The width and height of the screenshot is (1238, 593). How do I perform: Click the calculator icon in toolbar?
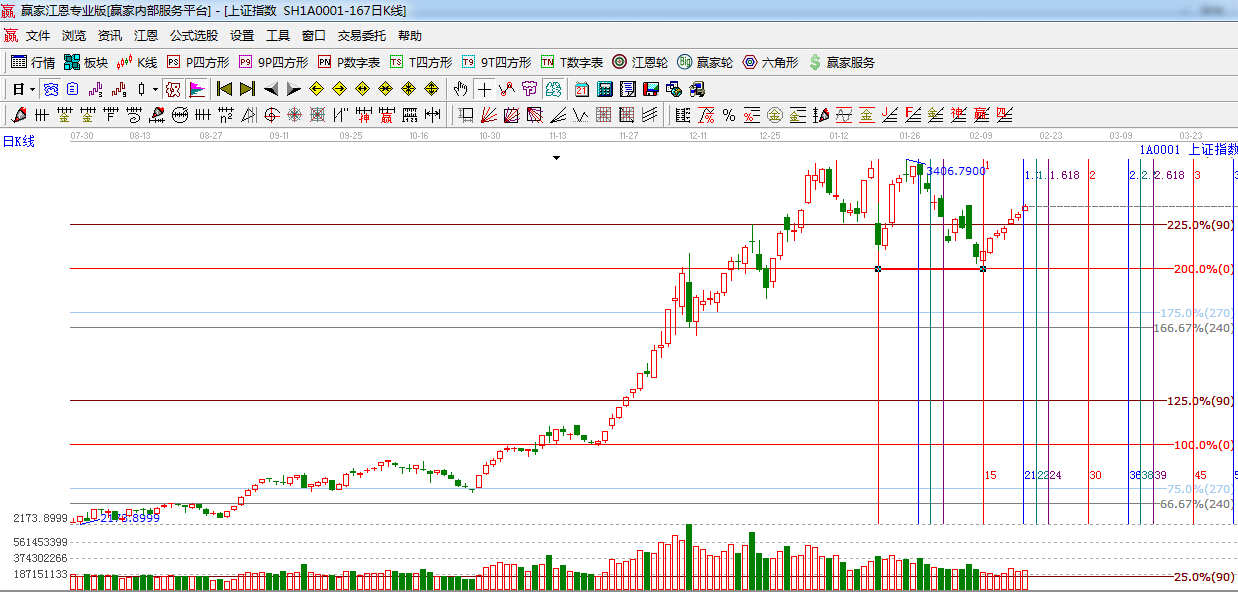point(604,89)
